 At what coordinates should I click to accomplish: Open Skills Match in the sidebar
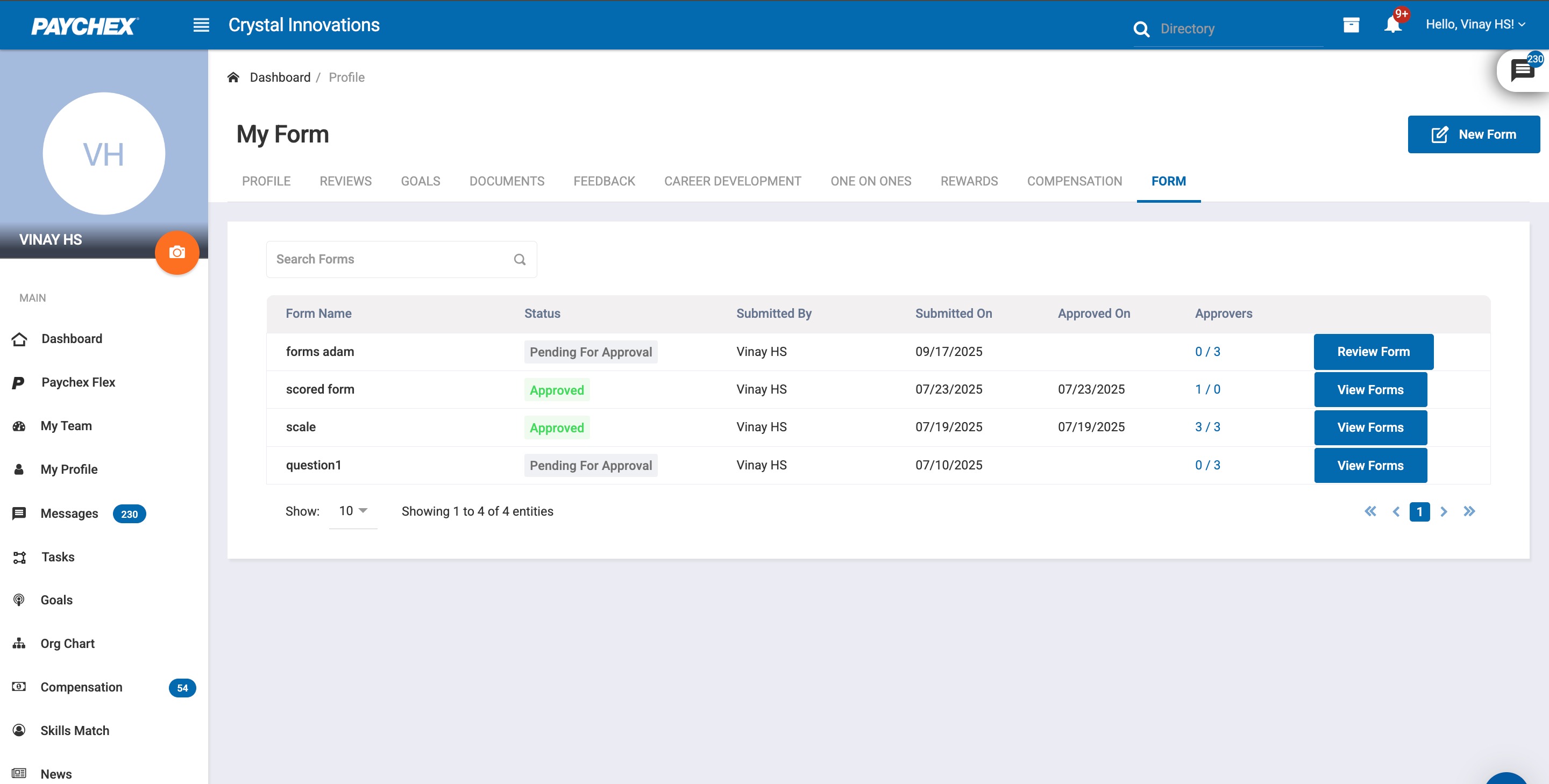pos(75,730)
